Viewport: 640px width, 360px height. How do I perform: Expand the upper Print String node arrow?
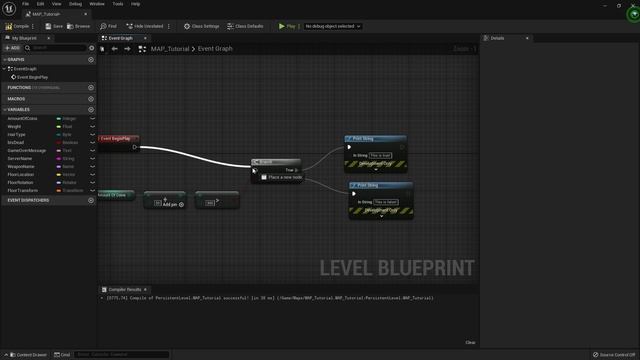[376, 169]
